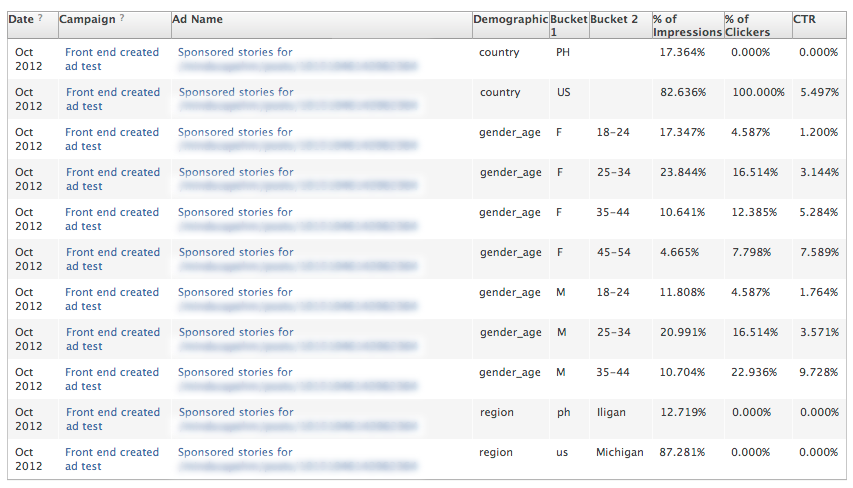Click the help question mark beside Date
The image size is (853, 488).
click(40, 19)
